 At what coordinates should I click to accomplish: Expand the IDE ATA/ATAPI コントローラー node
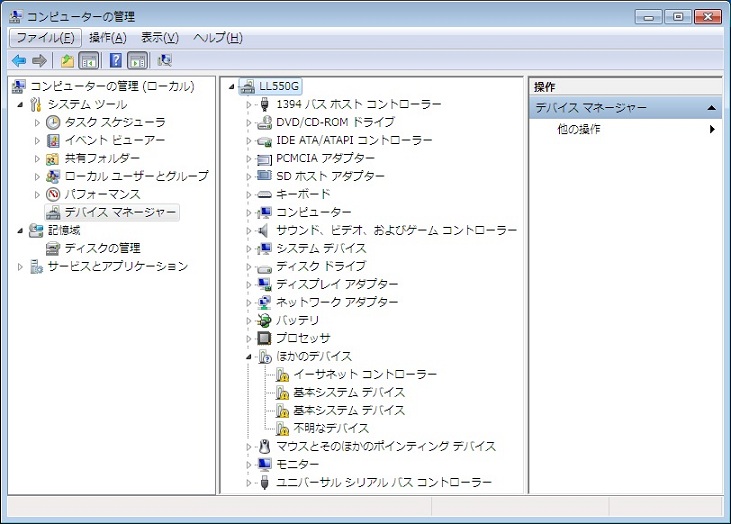click(248, 141)
